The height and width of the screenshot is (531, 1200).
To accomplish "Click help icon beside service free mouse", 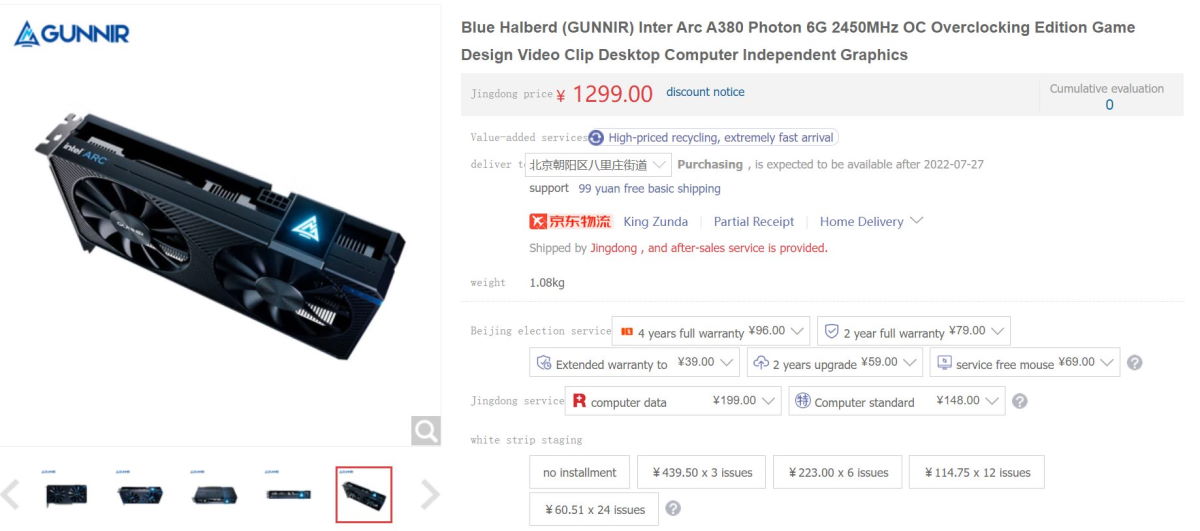I will coord(1134,363).
